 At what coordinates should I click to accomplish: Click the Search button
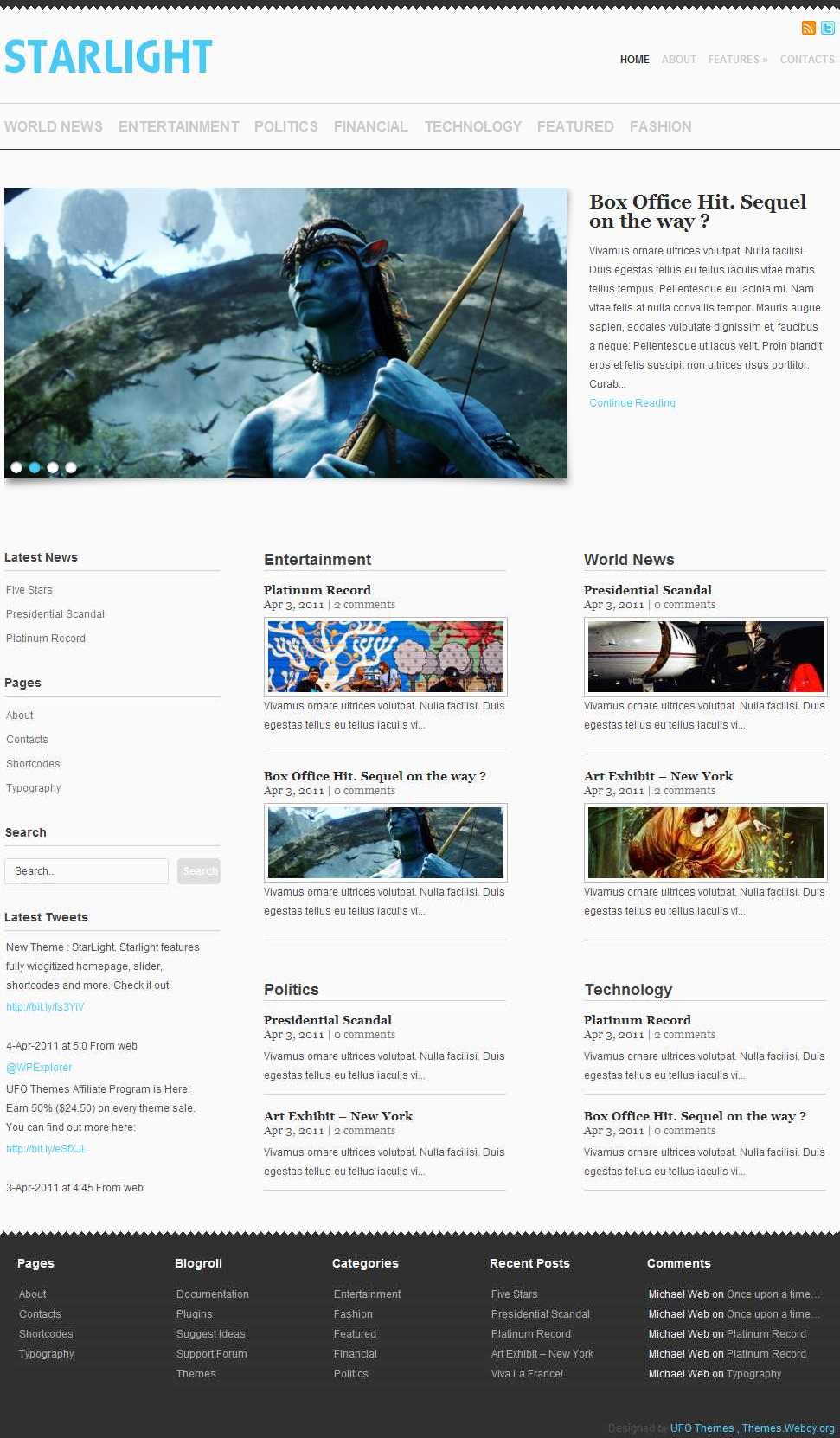(199, 871)
